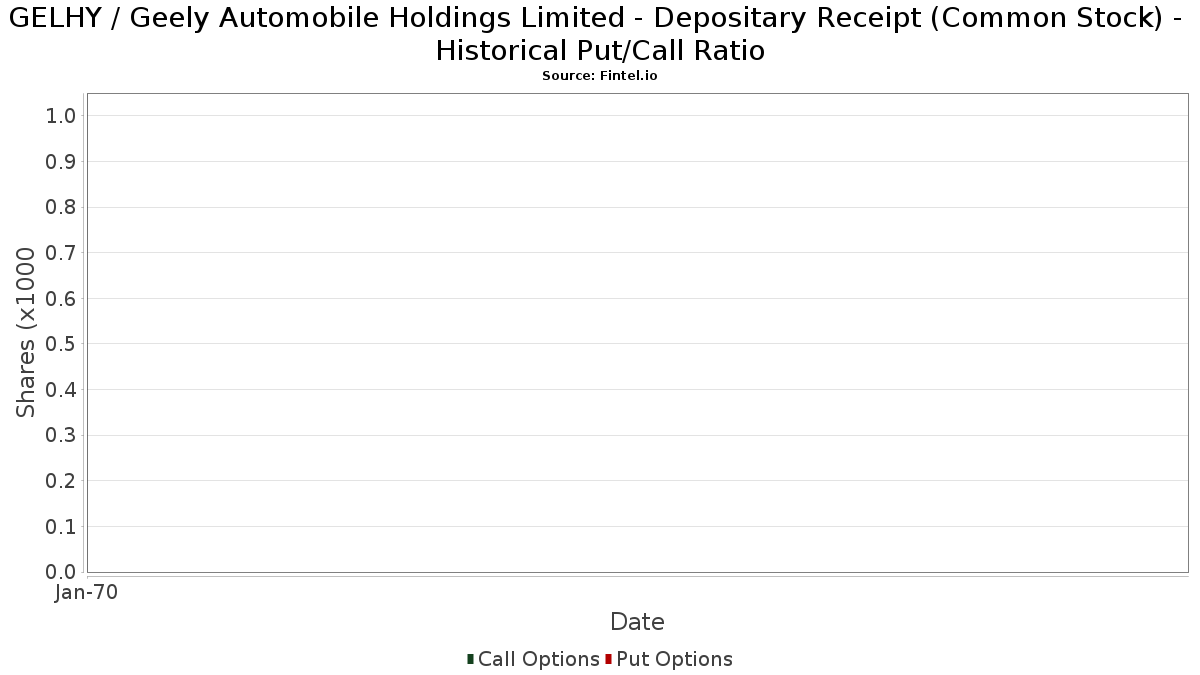Select the Date x-axis title
This screenshot has width=1200, height=675.
(x=637, y=622)
